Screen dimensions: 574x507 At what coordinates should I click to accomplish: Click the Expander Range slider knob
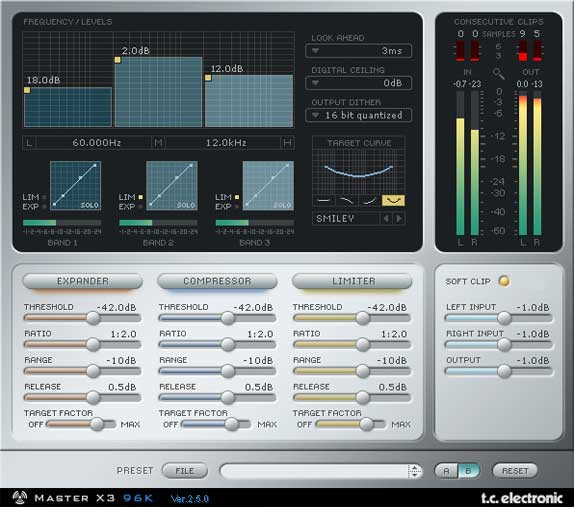(93, 371)
